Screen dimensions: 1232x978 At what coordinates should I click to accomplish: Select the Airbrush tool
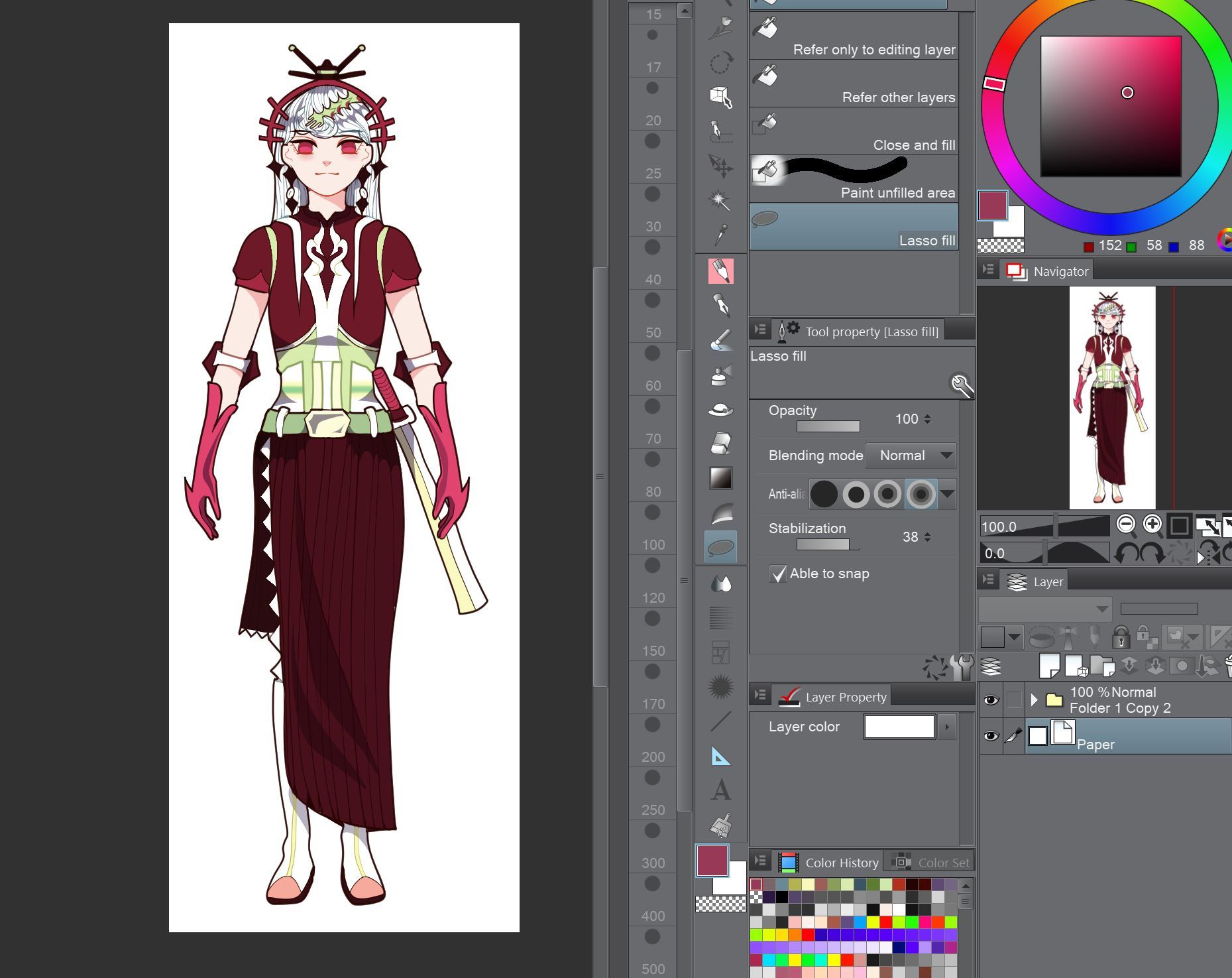coord(721,375)
